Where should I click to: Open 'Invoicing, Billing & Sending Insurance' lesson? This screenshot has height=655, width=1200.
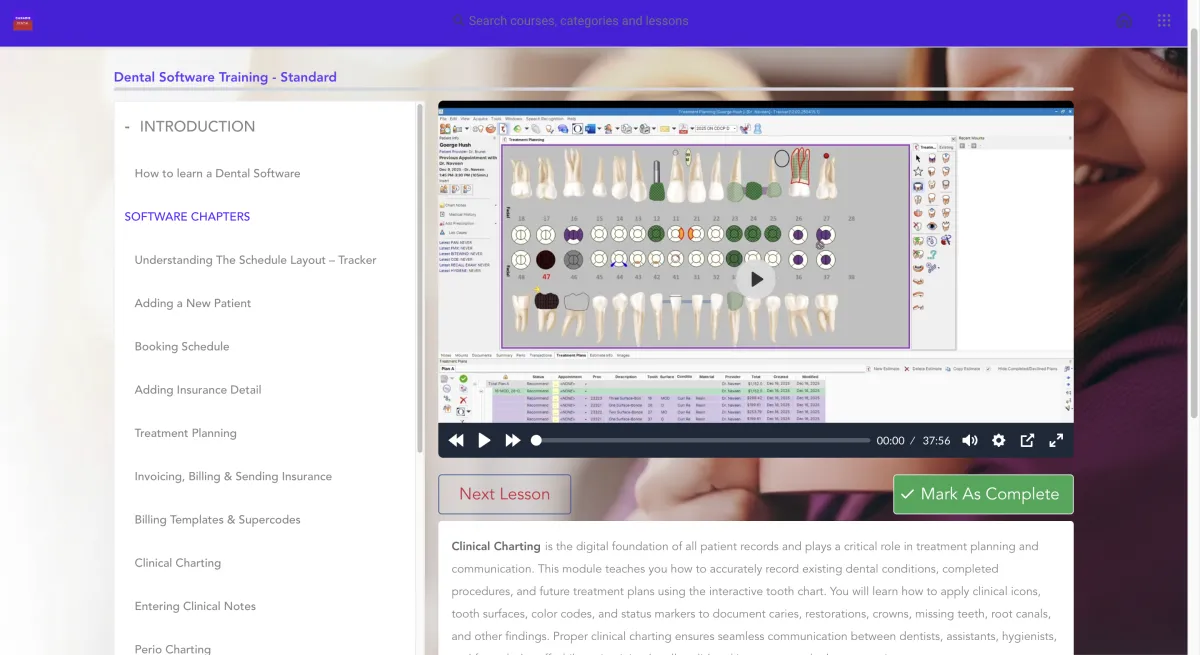(x=233, y=476)
